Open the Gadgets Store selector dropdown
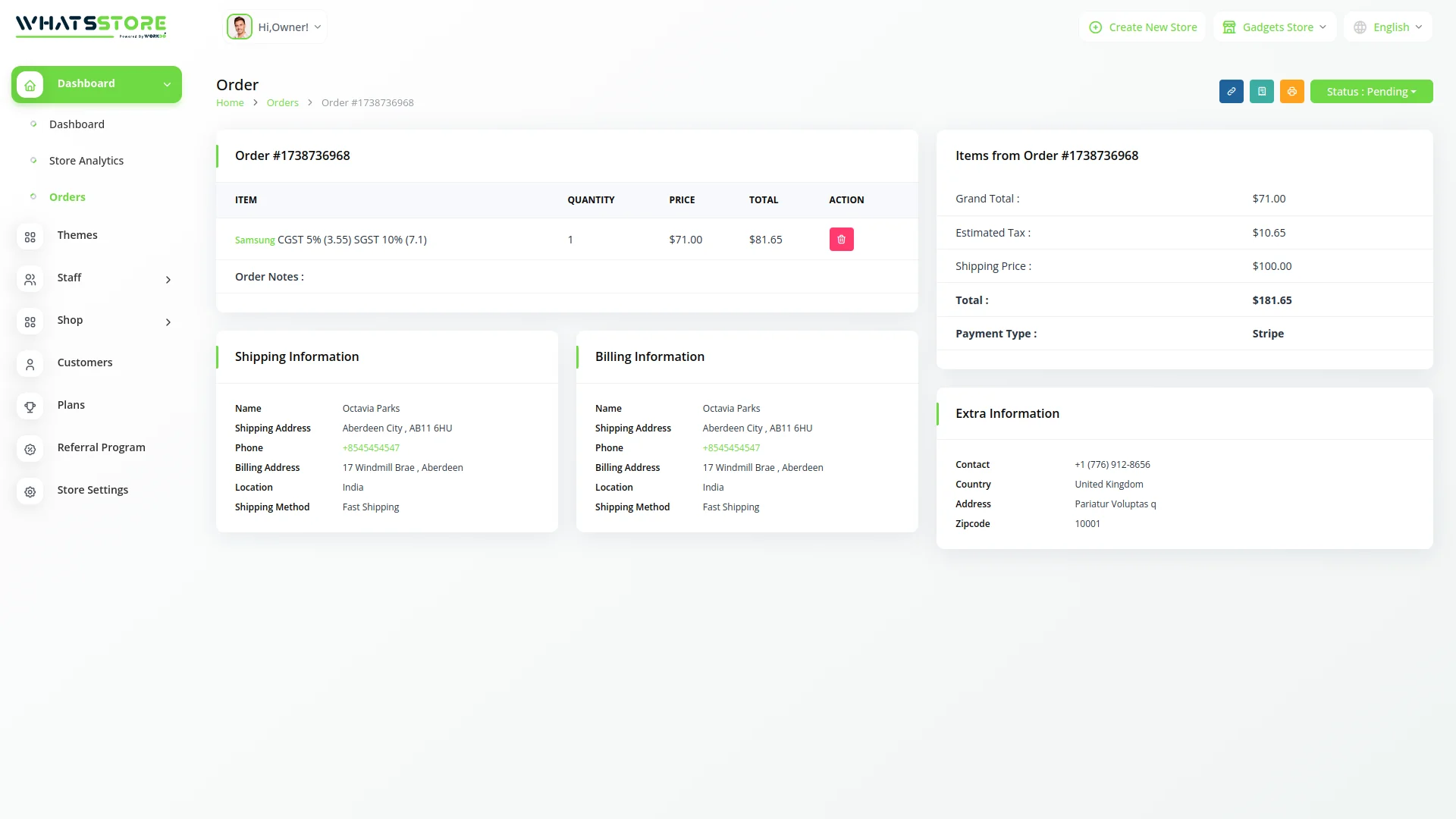Image resolution: width=1456 pixels, height=819 pixels. (x=1275, y=27)
